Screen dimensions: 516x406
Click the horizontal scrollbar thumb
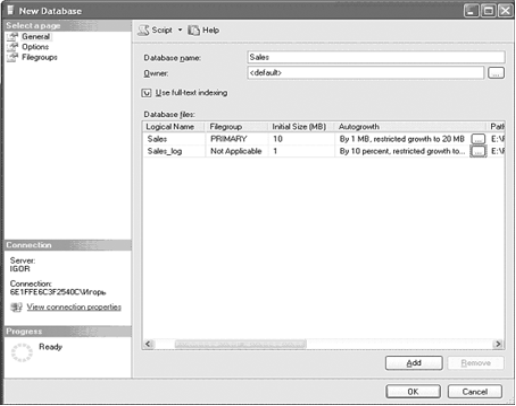[x=240, y=344]
